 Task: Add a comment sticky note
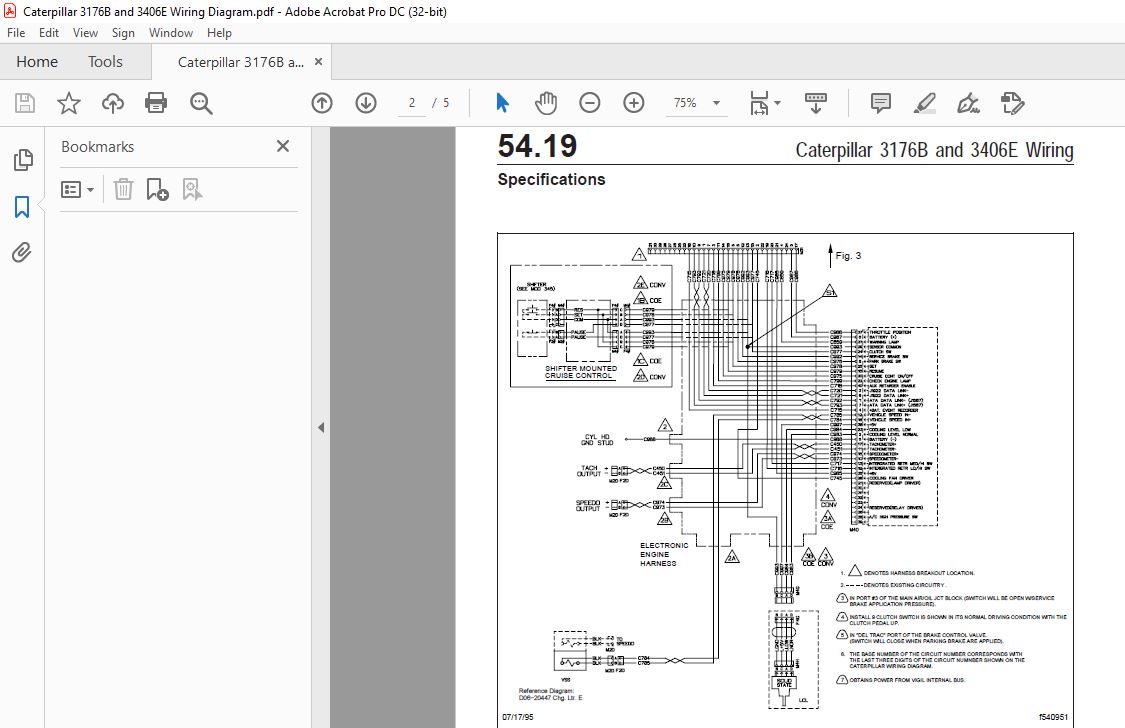[881, 103]
